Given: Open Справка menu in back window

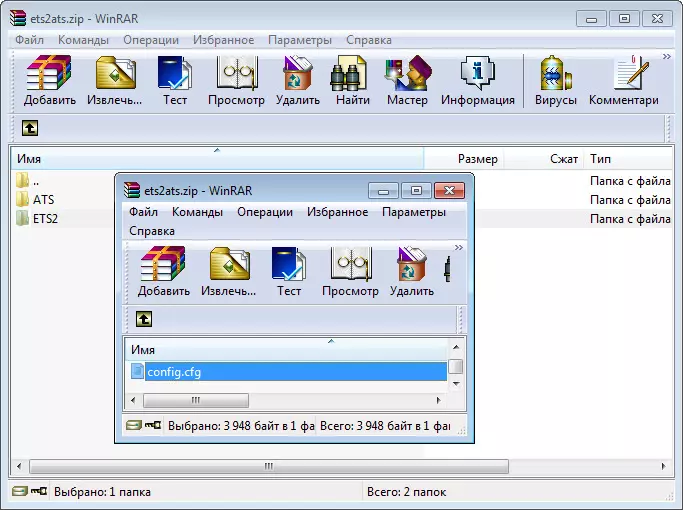Looking at the screenshot, I should 369,40.
